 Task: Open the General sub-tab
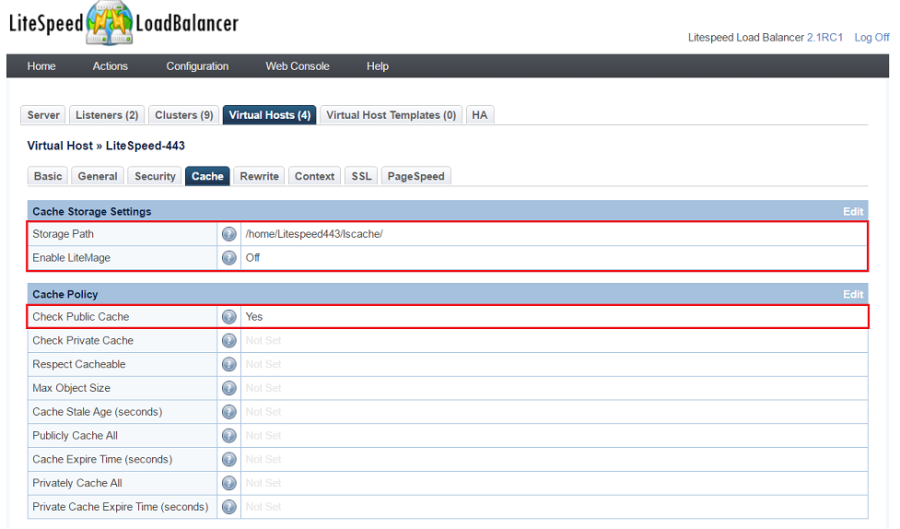[98, 176]
